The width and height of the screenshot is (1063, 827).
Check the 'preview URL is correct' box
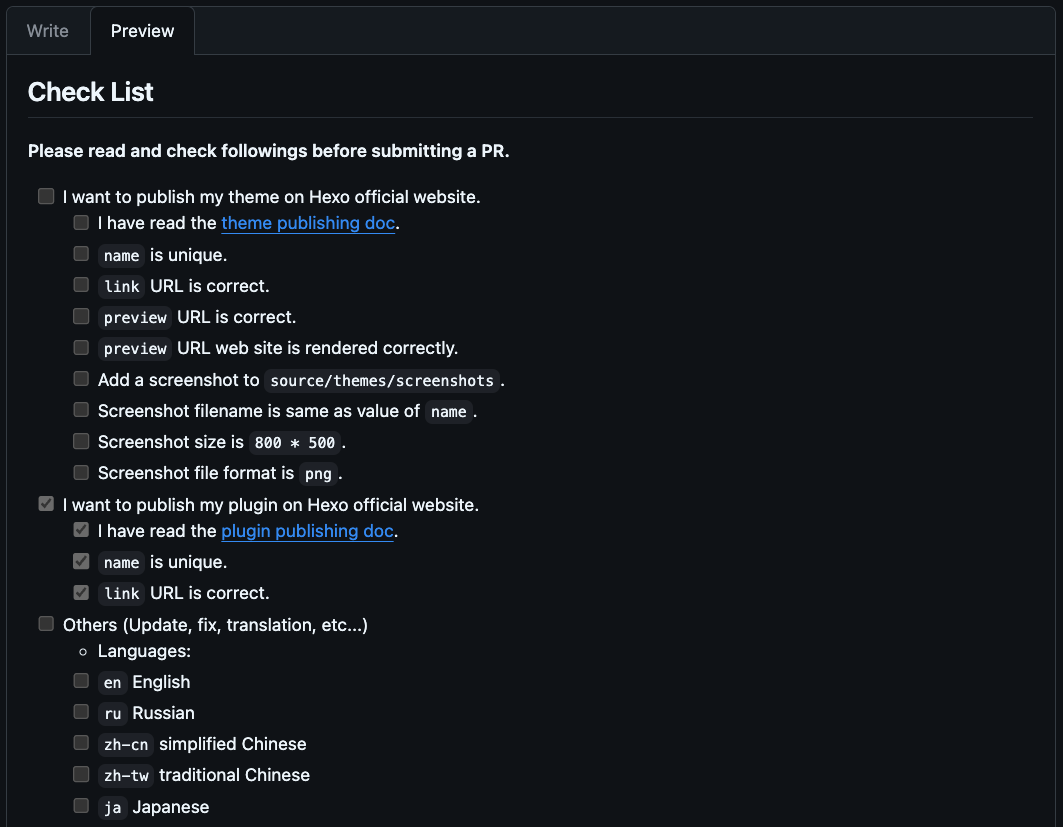tap(81, 316)
